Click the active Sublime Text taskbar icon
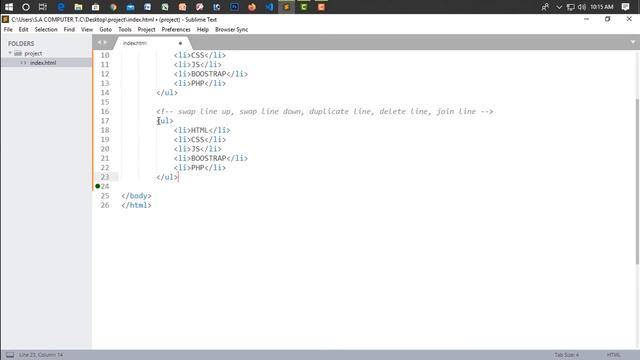The height and width of the screenshot is (360, 640). point(287,7)
